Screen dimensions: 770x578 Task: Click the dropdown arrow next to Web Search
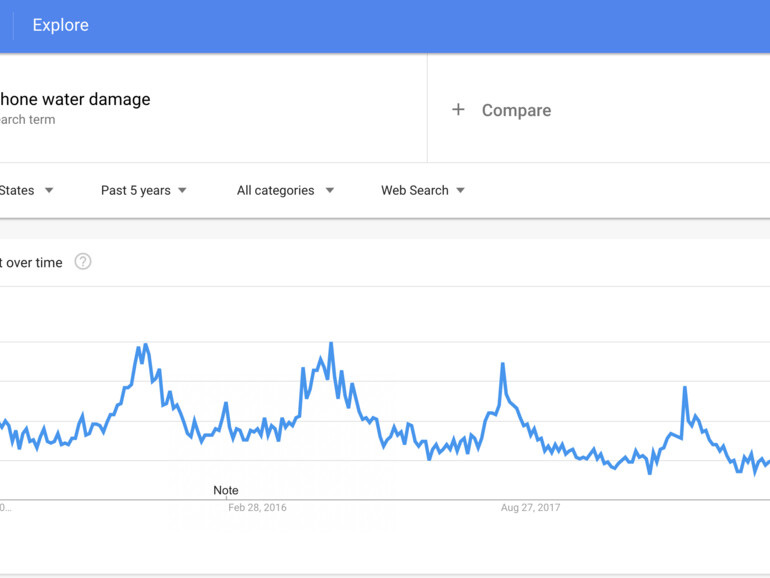click(x=460, y=190)
